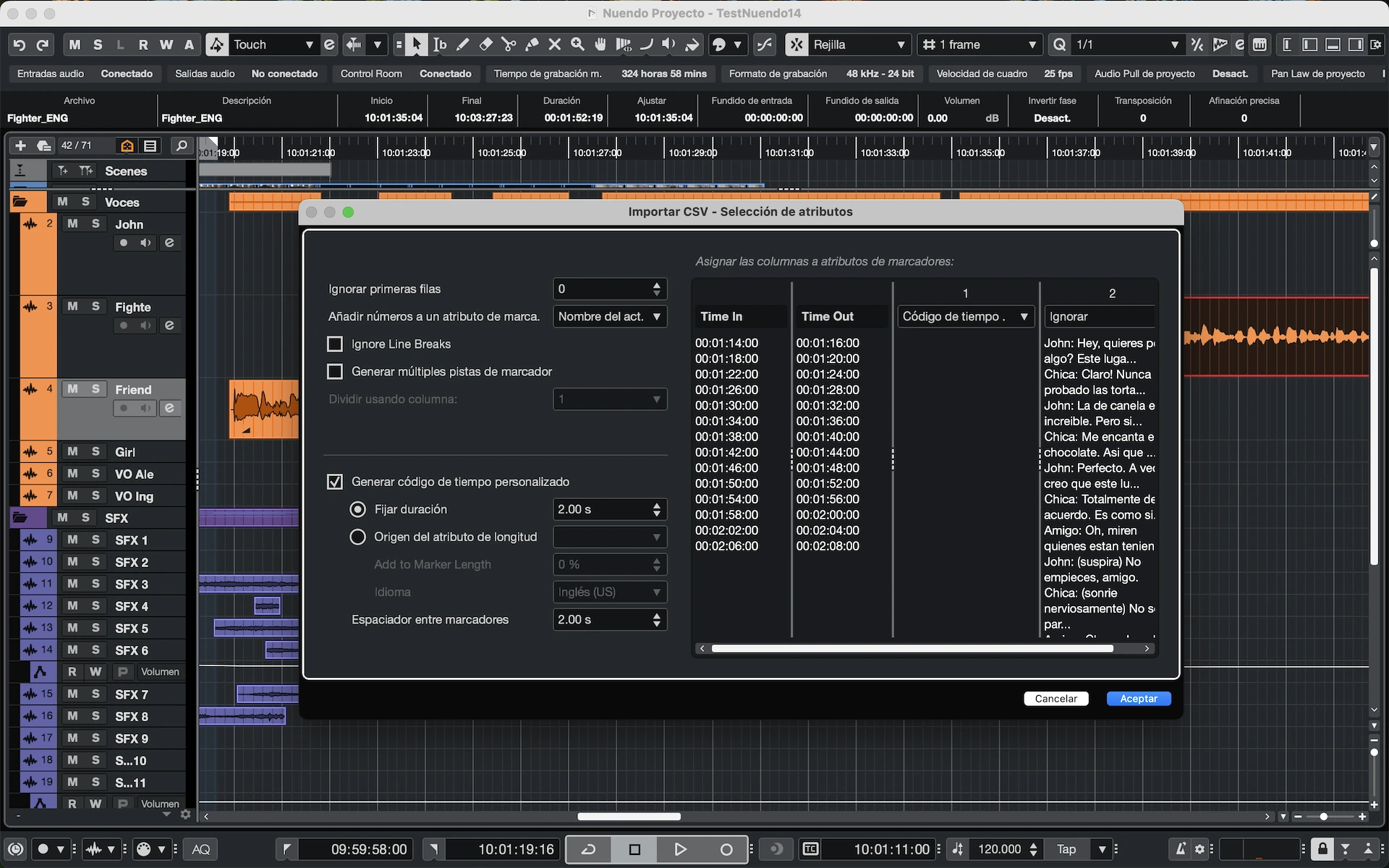
Task: Enable the Ignore Line Breaks checkbox
Action: 335,344
